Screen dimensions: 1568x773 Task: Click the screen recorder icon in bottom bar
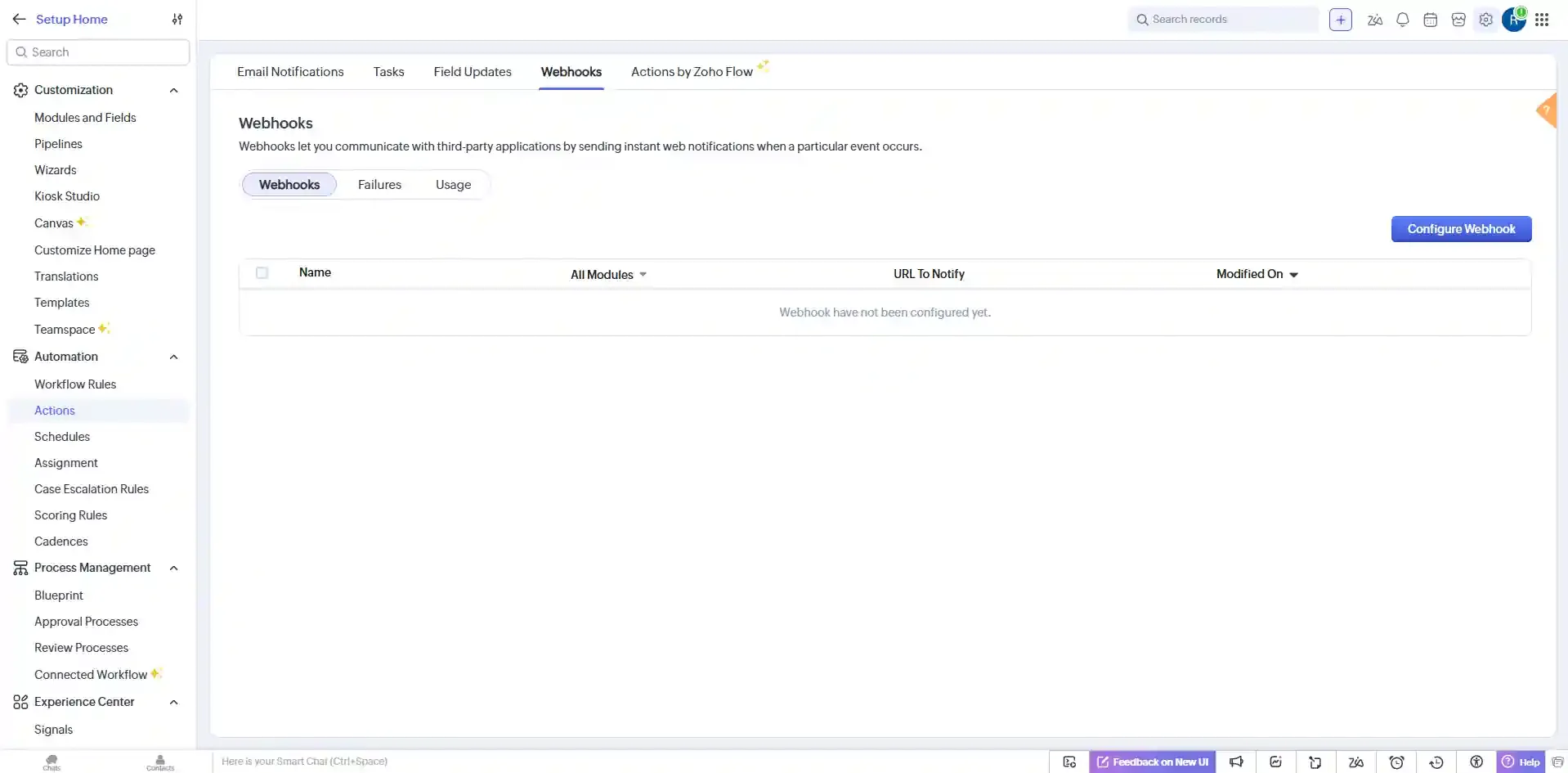pos(1069,762)
